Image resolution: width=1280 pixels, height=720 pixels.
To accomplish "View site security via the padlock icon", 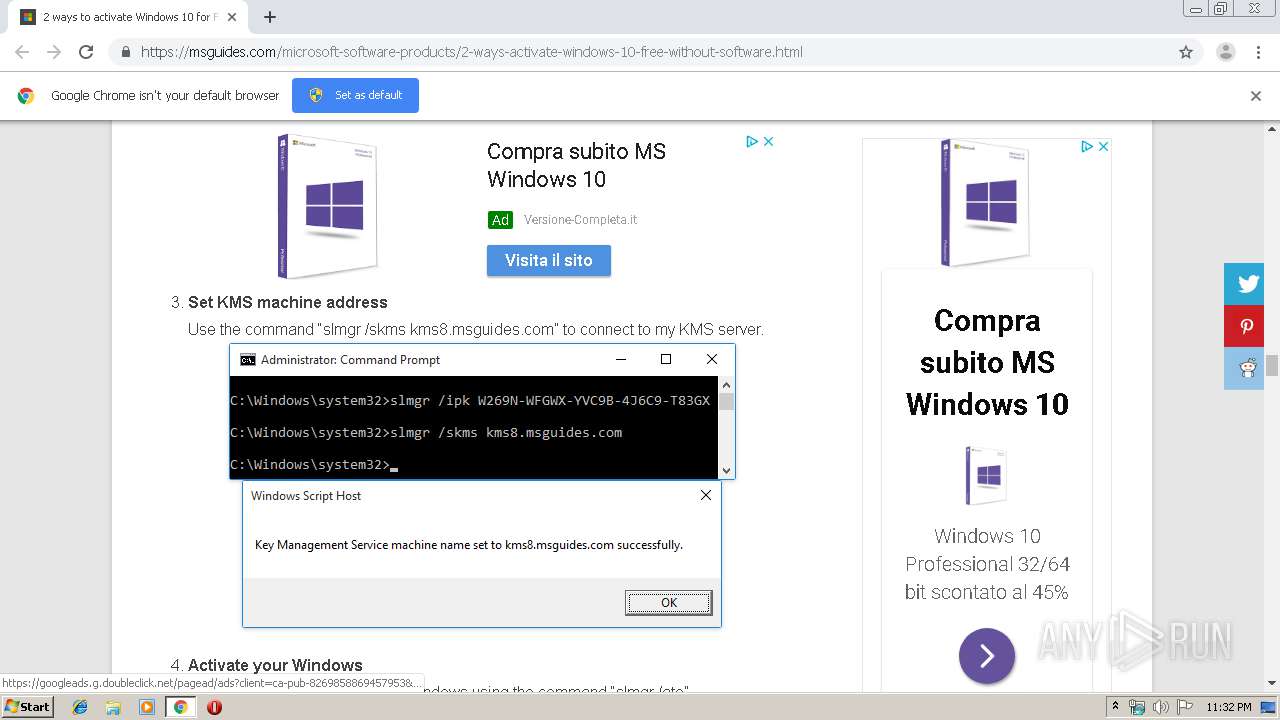I will [x=125, y=52].
